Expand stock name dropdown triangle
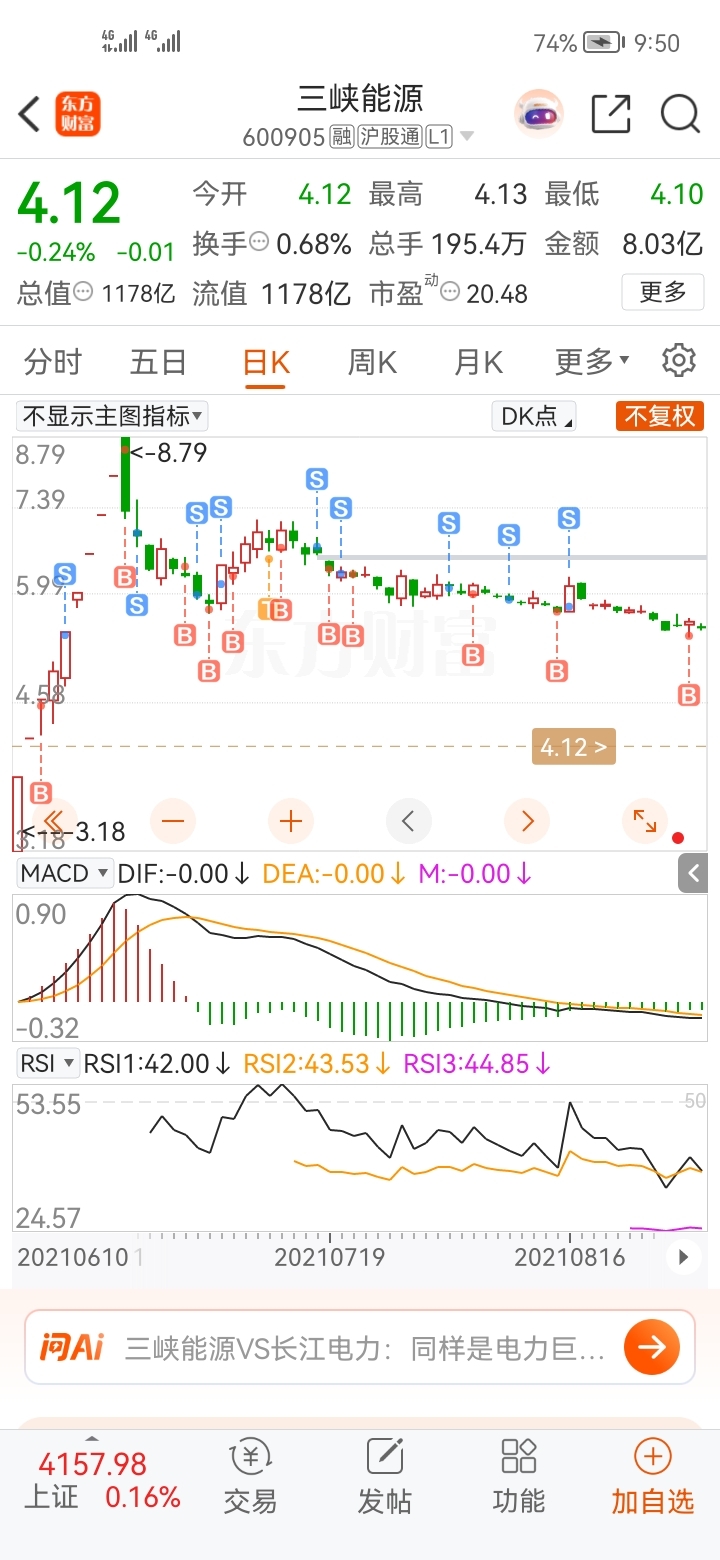720x1560 pixels. tap(467, 137)
